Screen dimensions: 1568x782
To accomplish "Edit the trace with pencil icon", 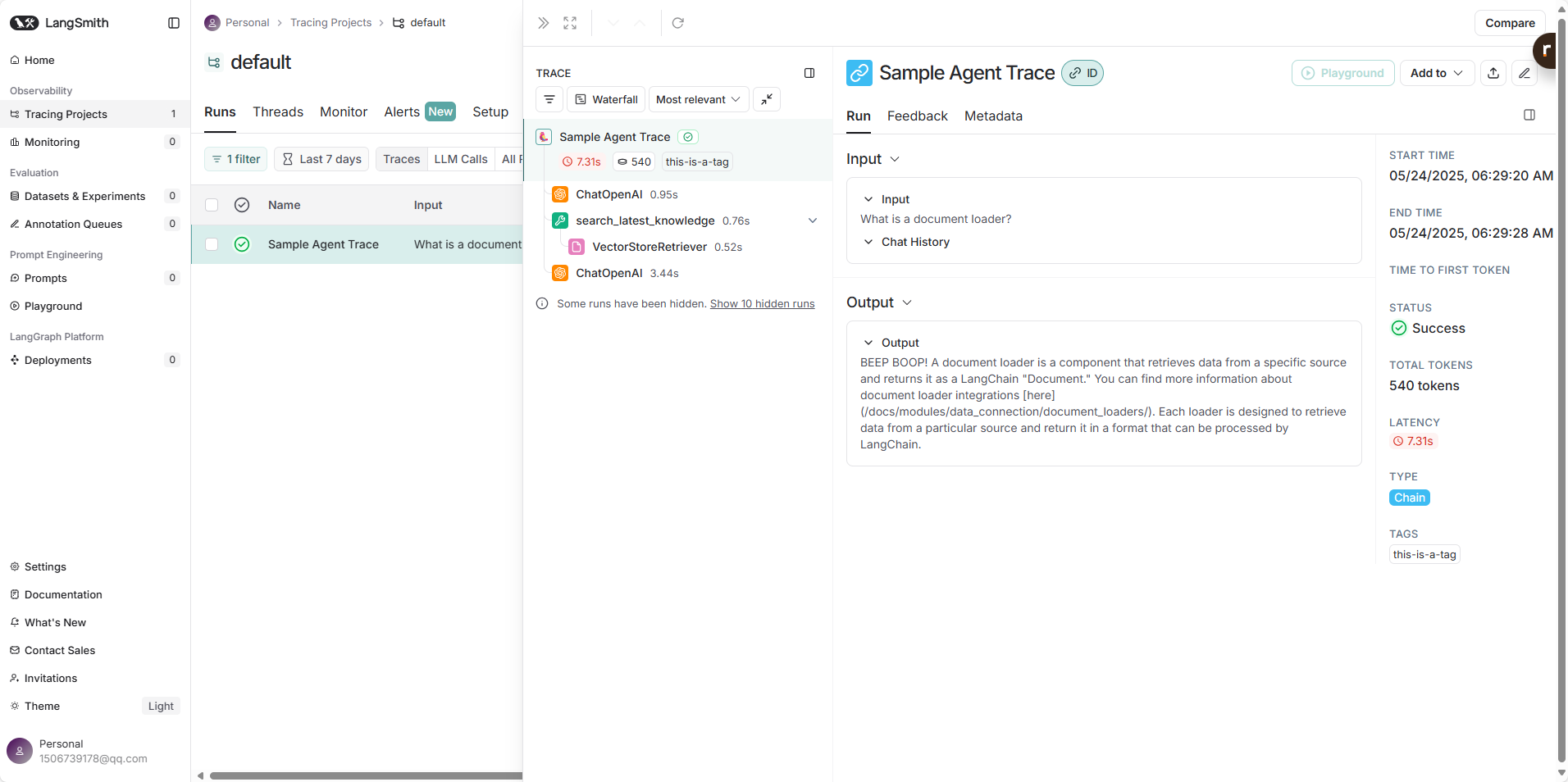I will point(1525,73).
